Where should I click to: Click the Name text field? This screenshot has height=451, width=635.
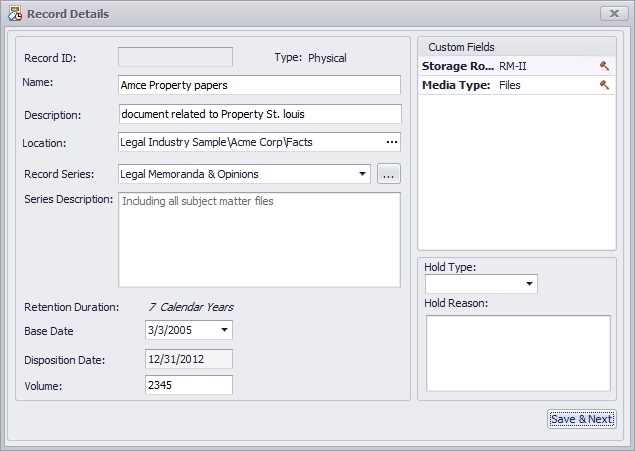point(258,85)
